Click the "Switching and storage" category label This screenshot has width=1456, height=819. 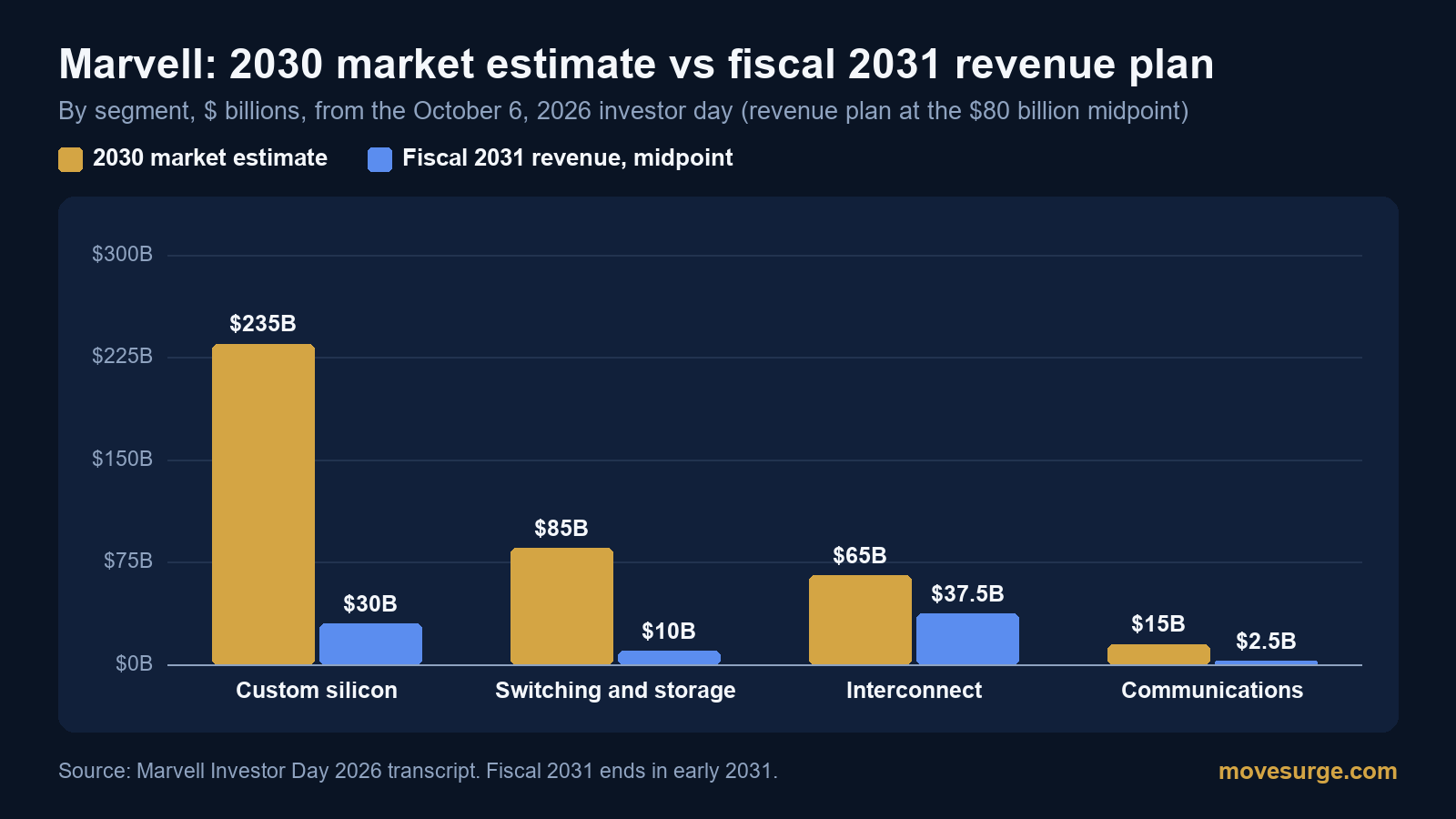click(615, 691)
